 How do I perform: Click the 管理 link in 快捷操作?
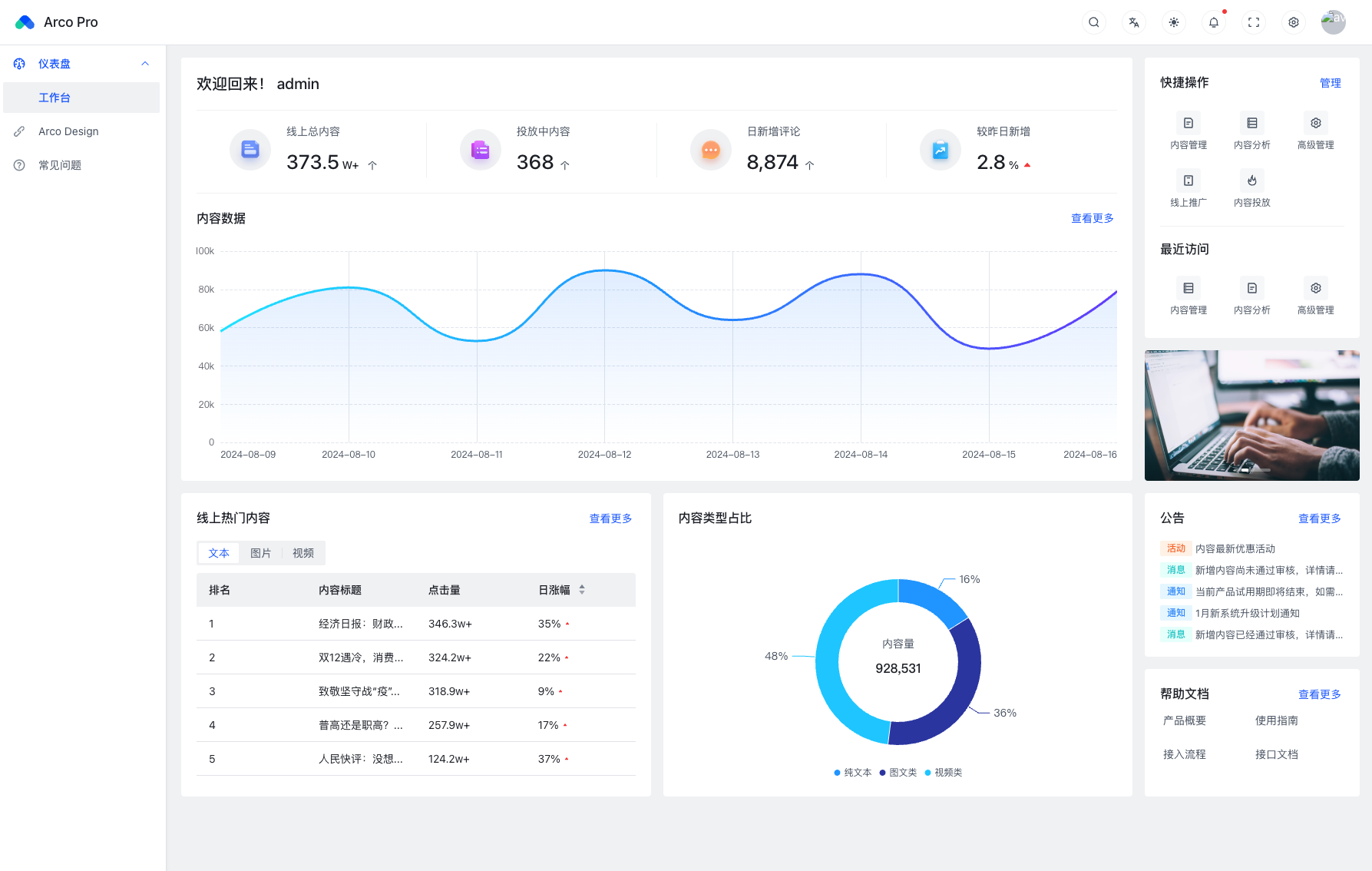1330,83
